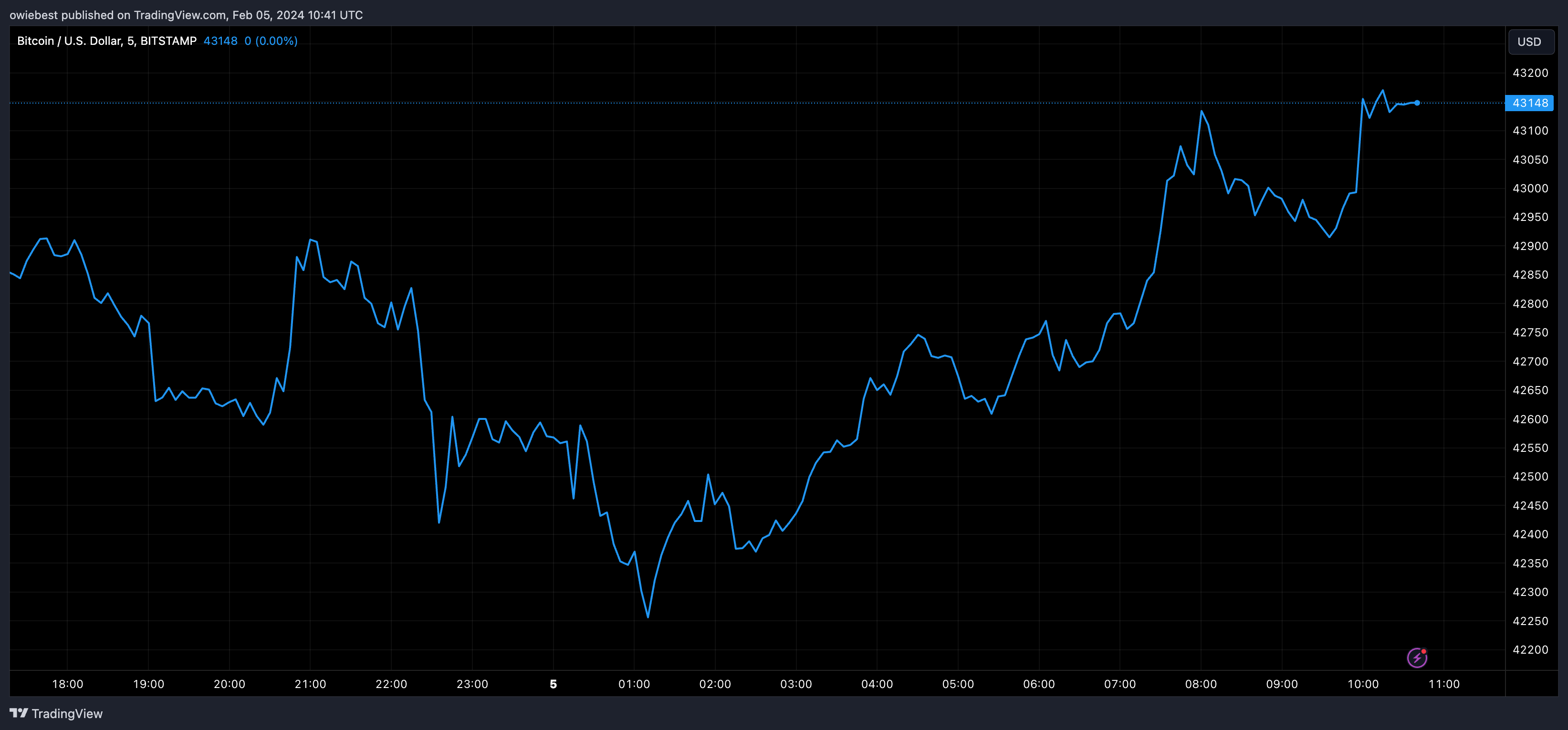This screenshot has height=730, width=1568.
Task: Click the 43200 price scale label
Action: click(x=1530, y=73)
